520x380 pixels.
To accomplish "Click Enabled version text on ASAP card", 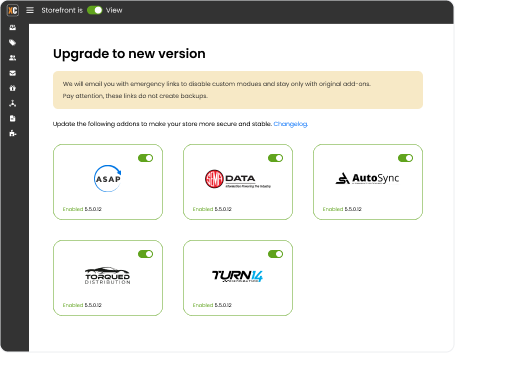I will pyautogui.click(x=82, y=209).
